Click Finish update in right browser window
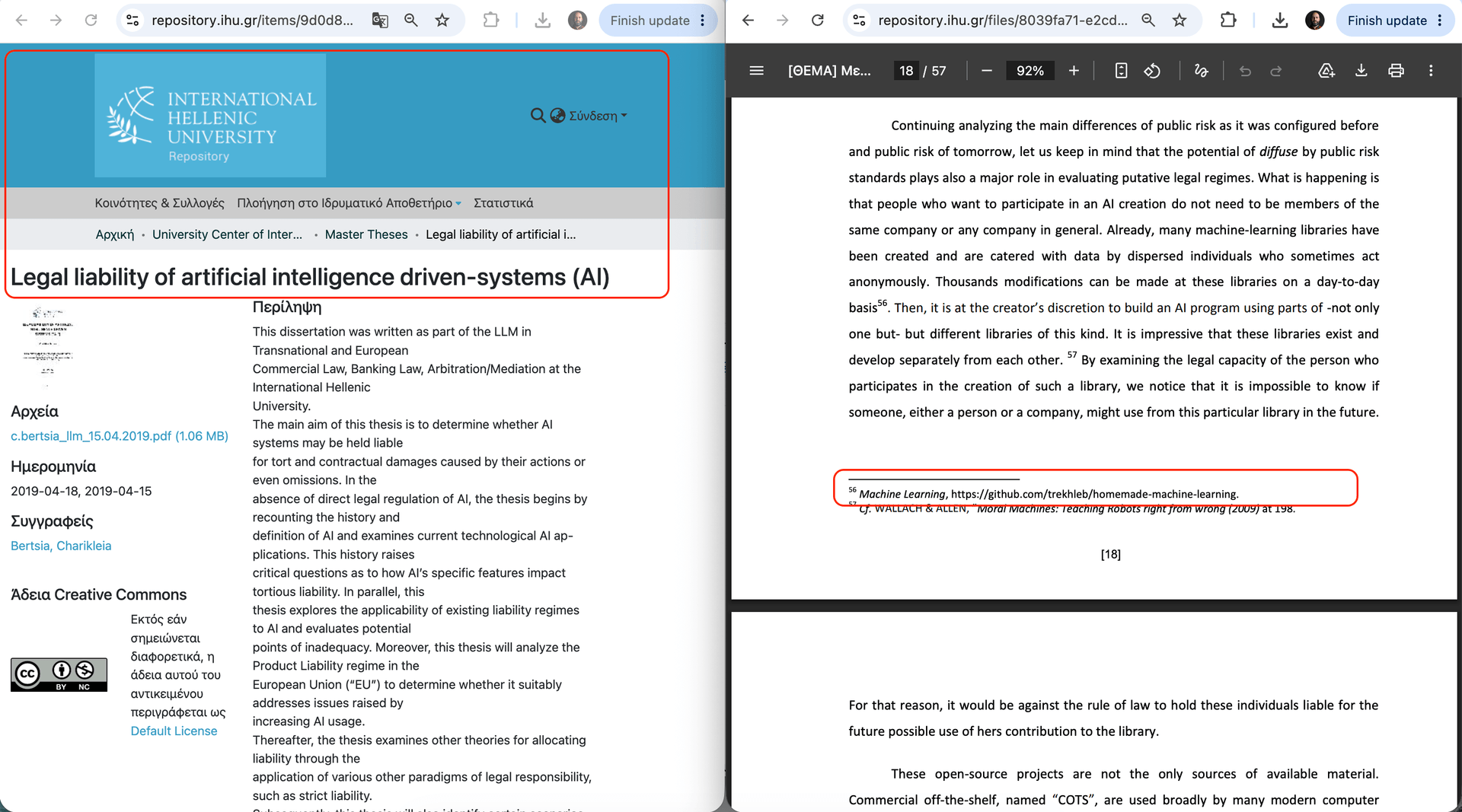Image resolution: width=1462 pixels, height=812 pixels. click(x=1387, y=21)
